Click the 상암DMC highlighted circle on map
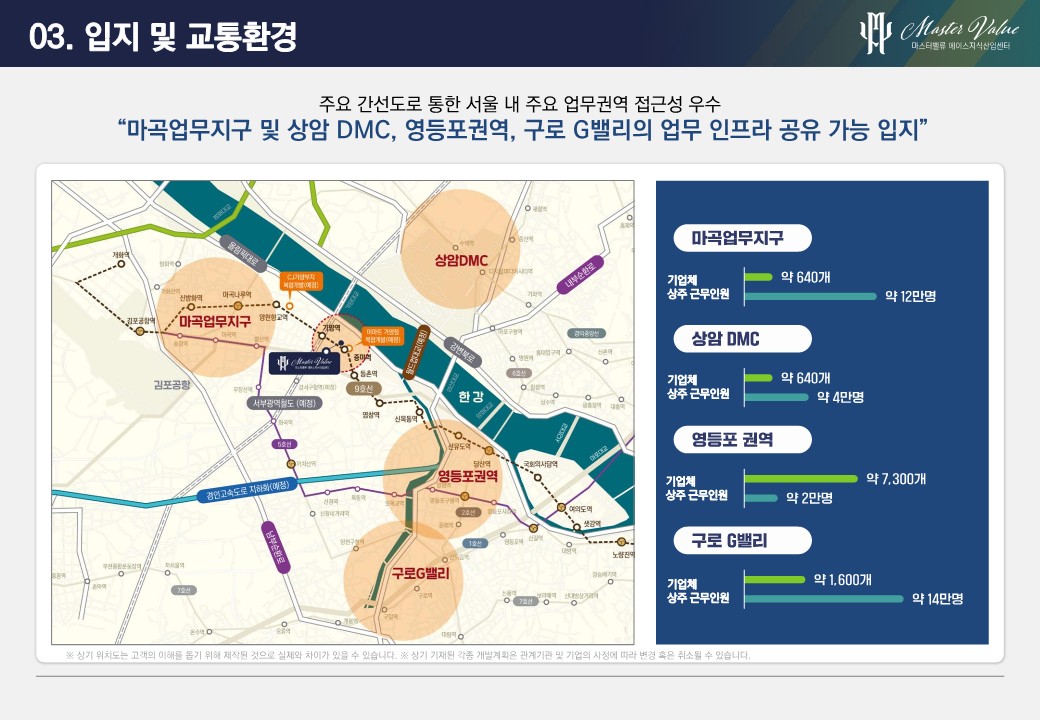1040x720 pixels. (459, 260)
